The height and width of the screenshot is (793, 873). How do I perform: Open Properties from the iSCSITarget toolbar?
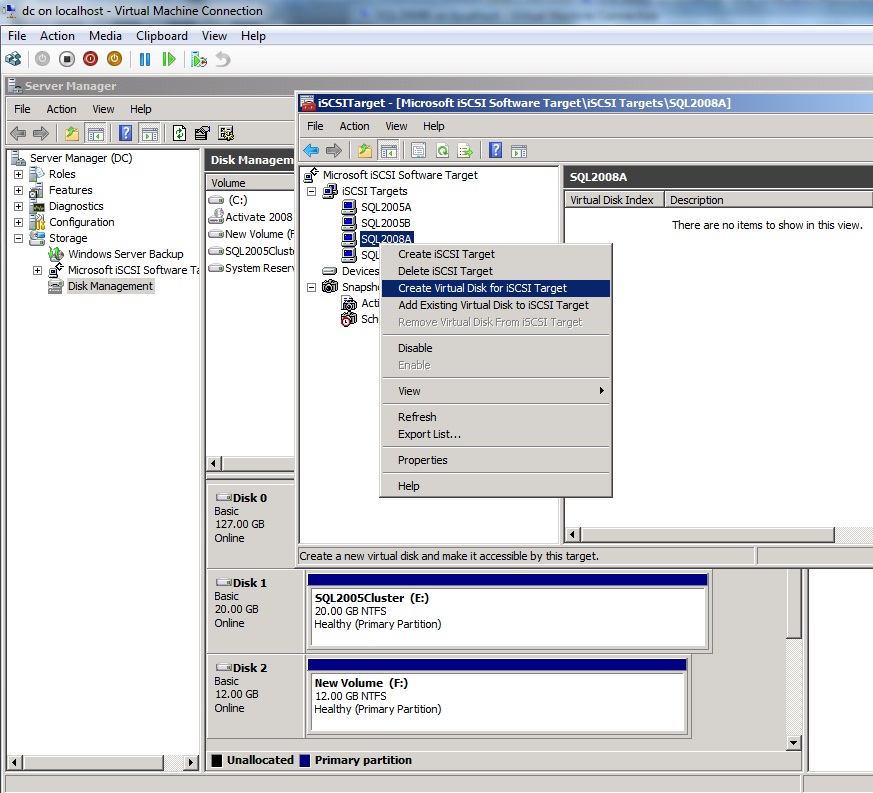(419, 150)
